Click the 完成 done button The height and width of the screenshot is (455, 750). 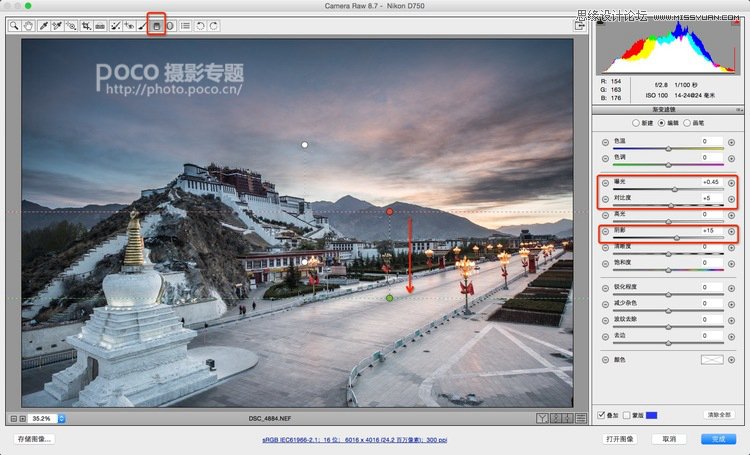pyautogui.click(x=718, y=439)
